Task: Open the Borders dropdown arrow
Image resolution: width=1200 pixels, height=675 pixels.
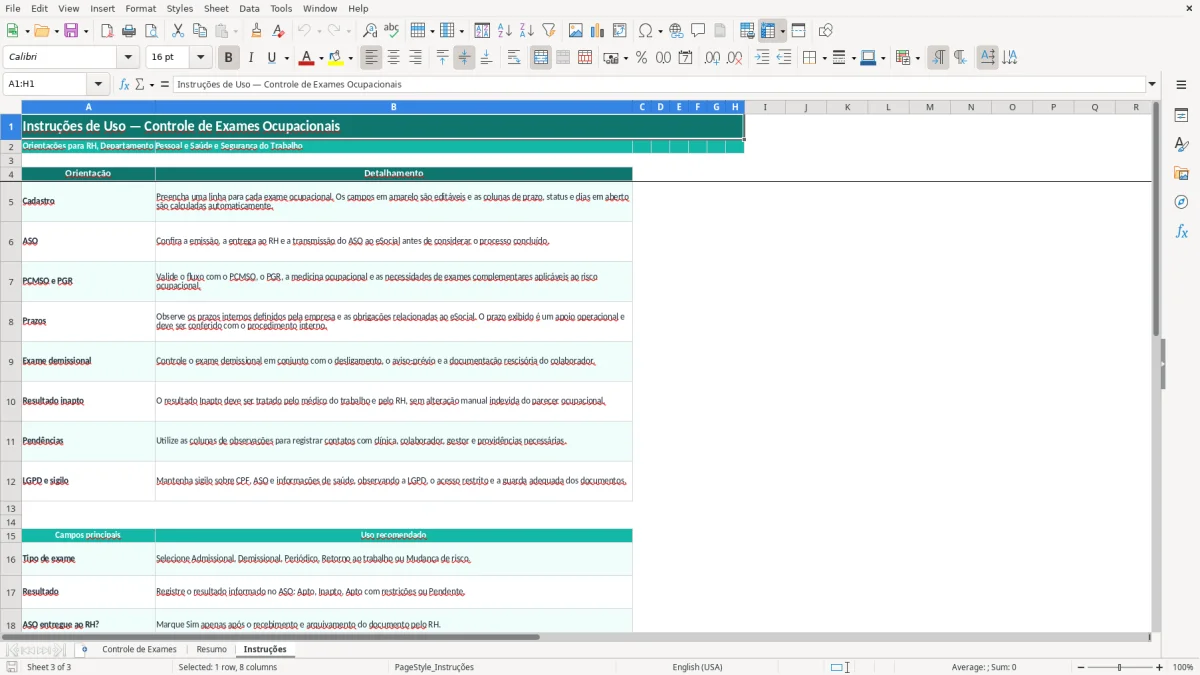Action: coord(823,58)
